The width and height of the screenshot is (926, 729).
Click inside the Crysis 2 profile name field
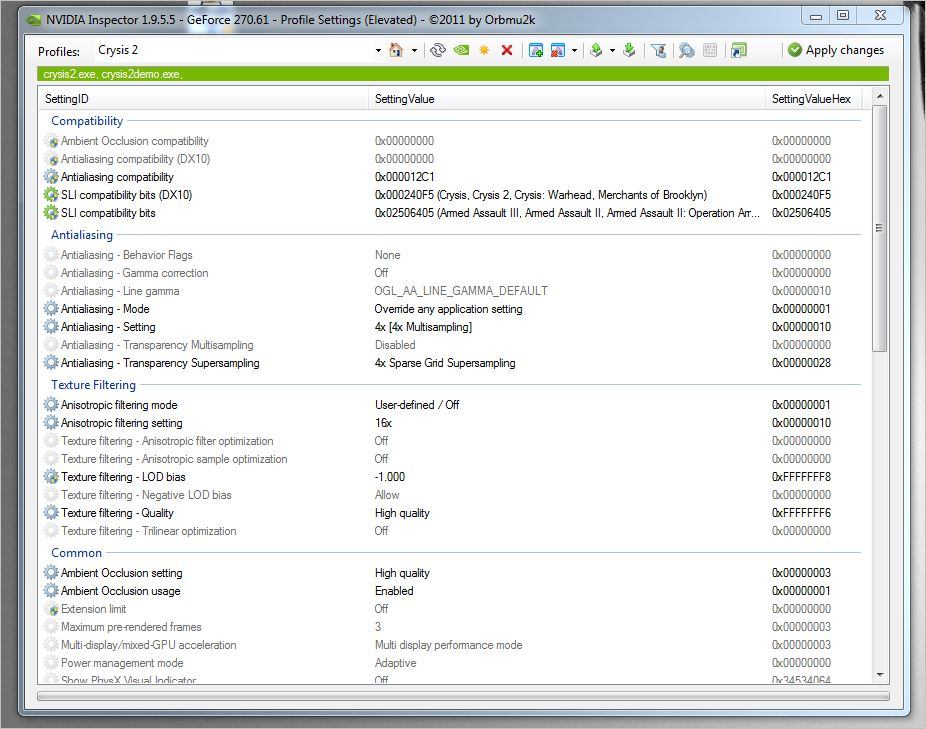(x=233, y=50)
